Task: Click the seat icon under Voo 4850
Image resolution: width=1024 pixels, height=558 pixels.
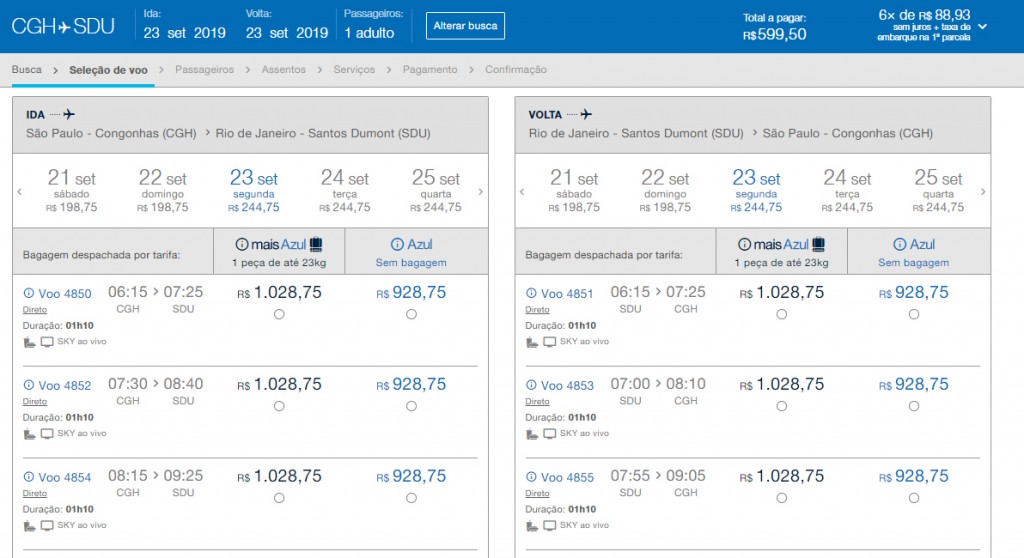Action: pos(29,342)
